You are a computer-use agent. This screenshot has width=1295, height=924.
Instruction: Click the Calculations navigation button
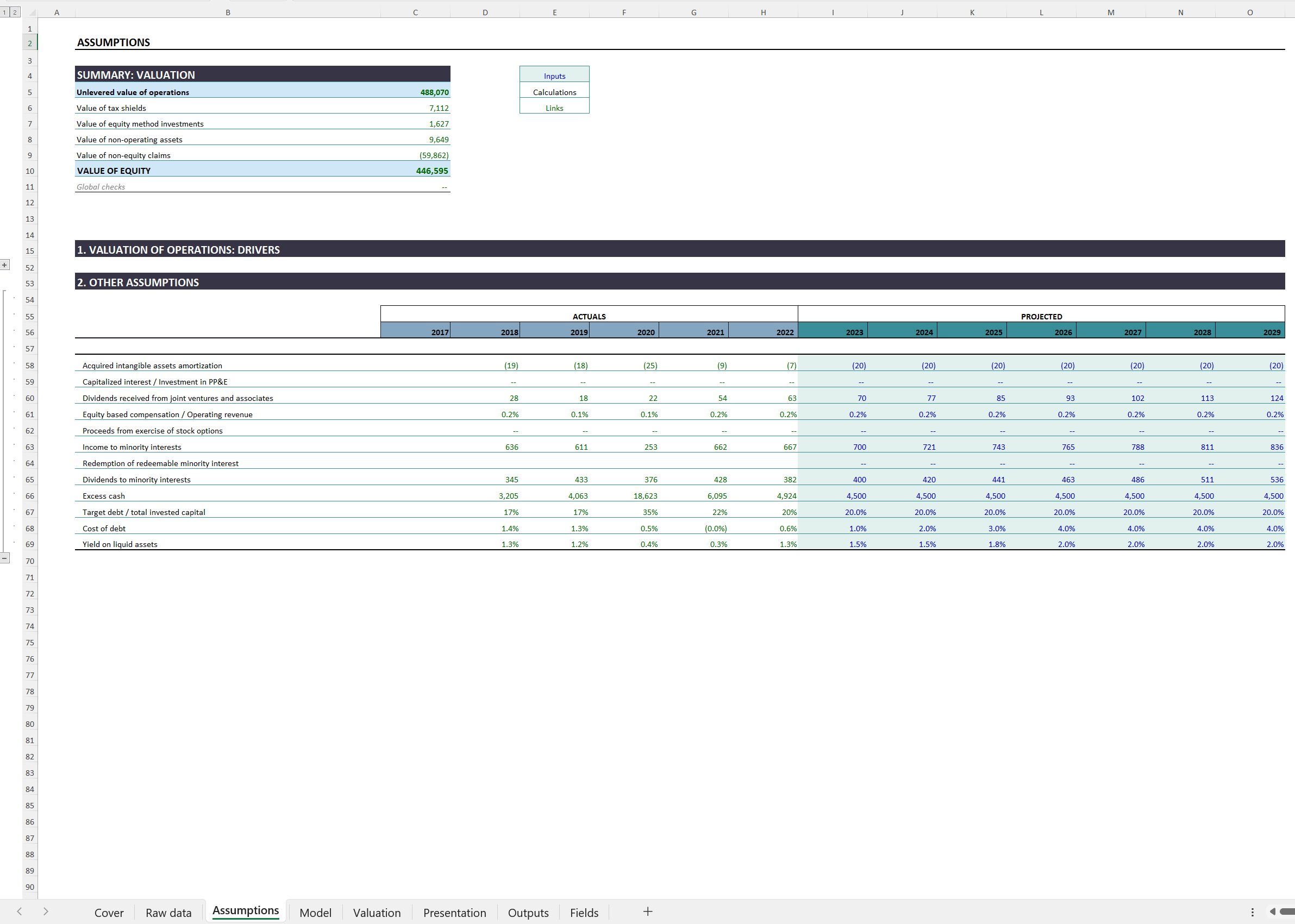(x=554, y=91)
